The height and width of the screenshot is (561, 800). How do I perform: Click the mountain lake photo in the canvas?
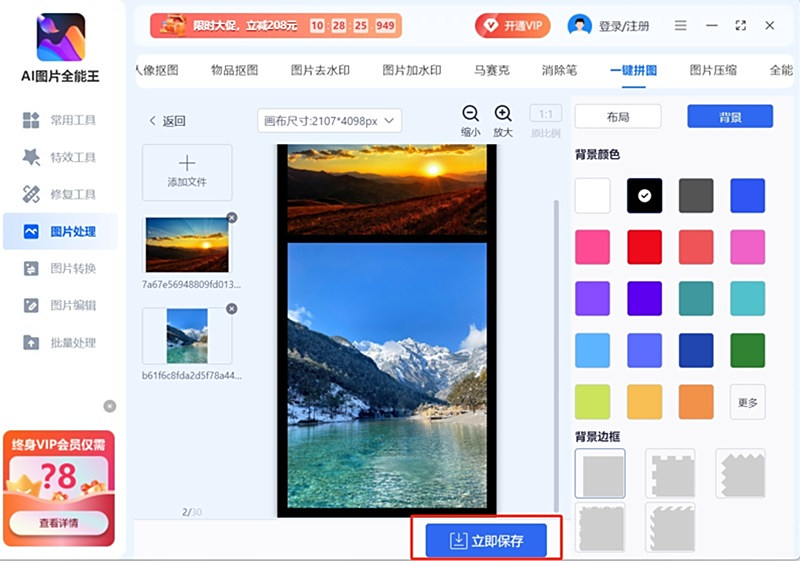[387, 375]
